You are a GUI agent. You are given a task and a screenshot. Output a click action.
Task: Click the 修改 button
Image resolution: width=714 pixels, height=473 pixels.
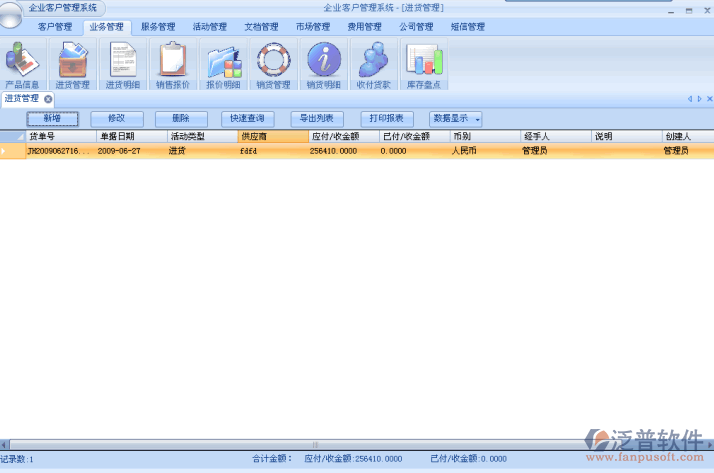[x=117, y=119]
